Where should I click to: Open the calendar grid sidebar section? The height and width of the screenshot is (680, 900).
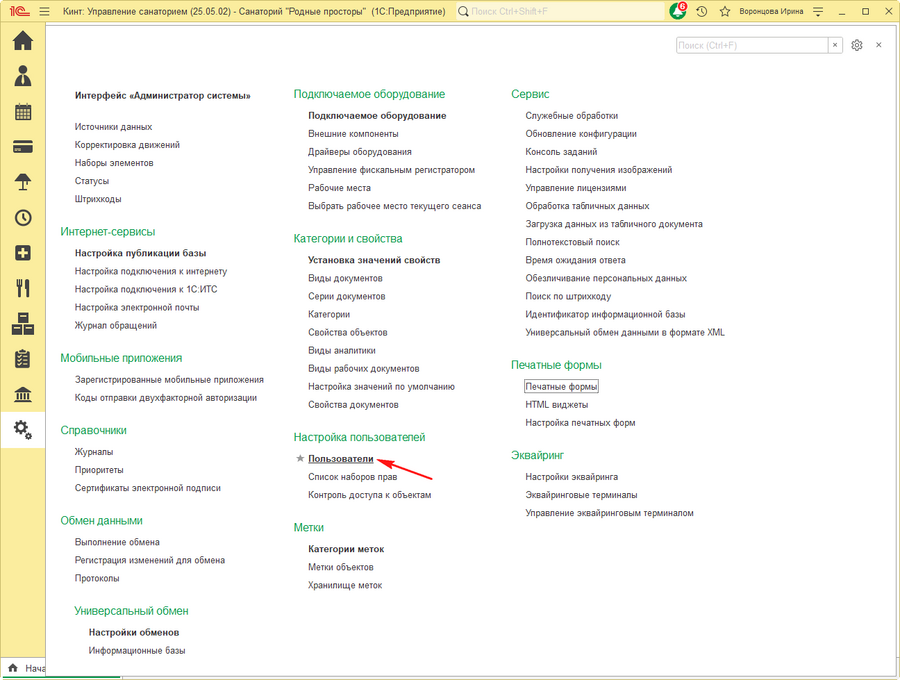pos(23,112)
